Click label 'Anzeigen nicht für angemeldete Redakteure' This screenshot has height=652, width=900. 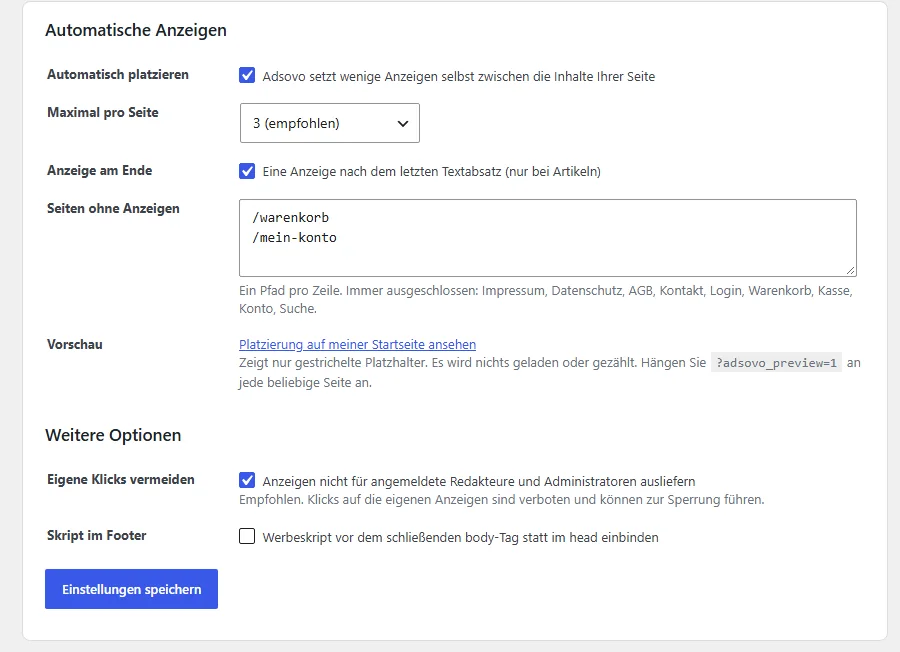point(479,481)
